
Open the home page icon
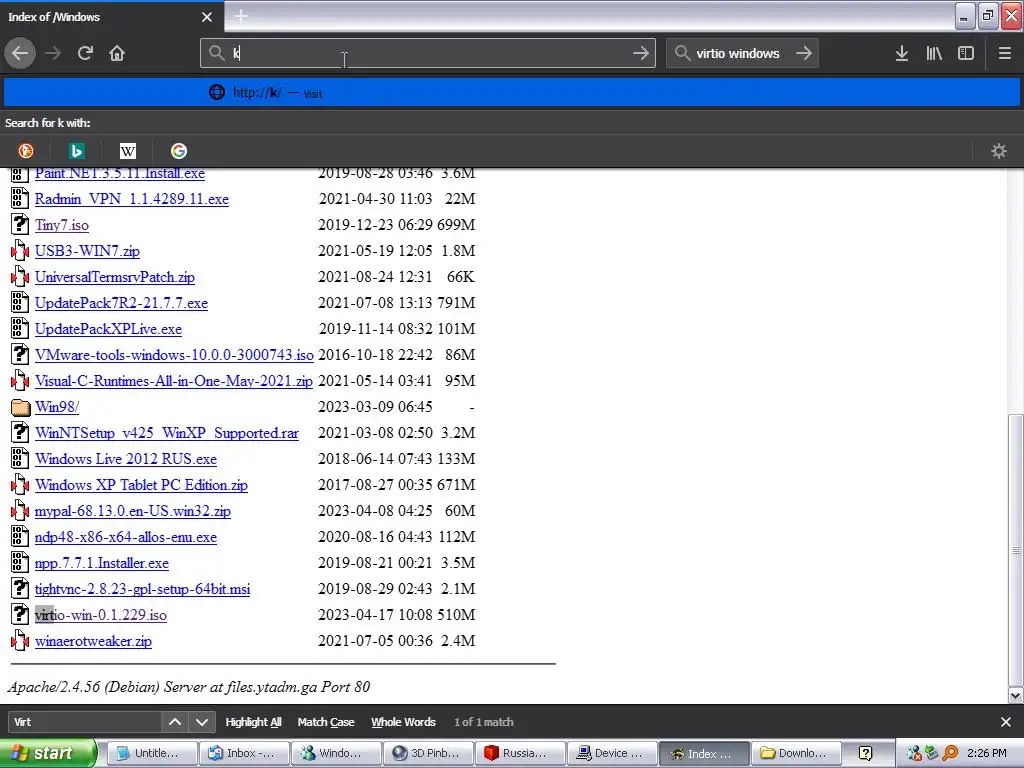(117, 54)
